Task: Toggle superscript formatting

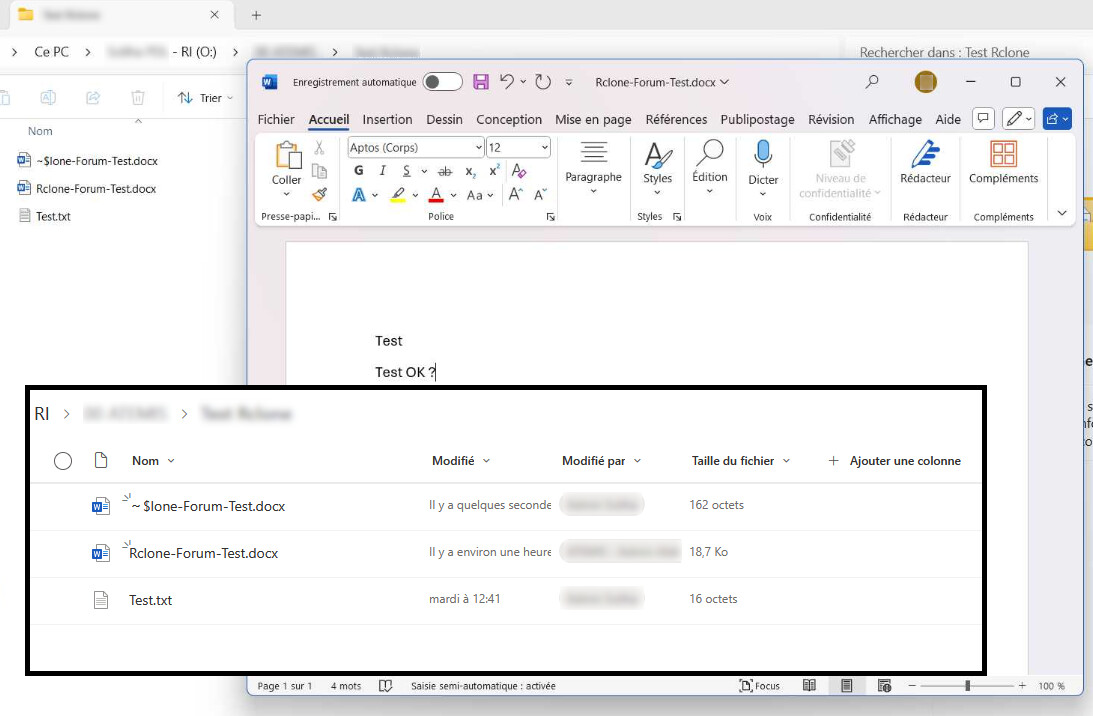Action: click(494, 171)
